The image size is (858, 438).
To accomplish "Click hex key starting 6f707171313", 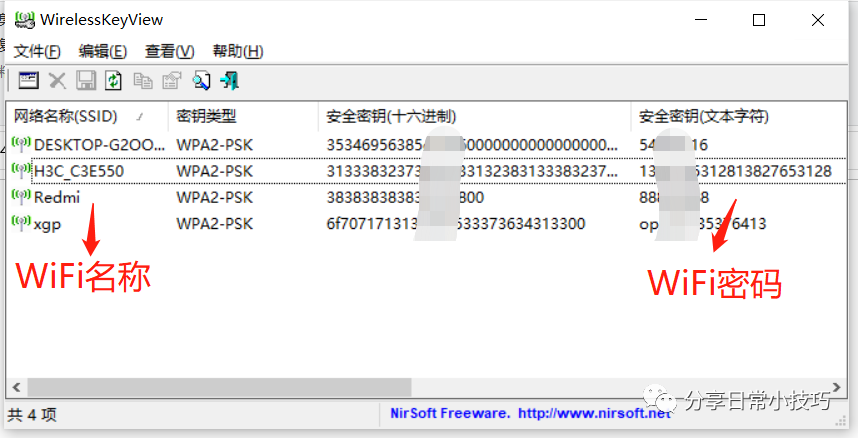I will (x=456, y=223).
